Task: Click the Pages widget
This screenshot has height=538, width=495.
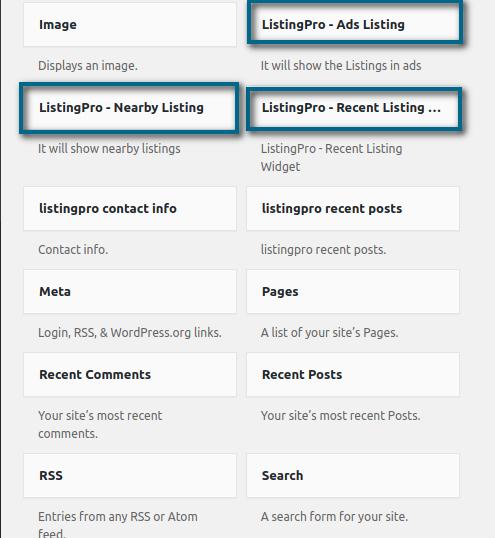Action: pos(353,292)
